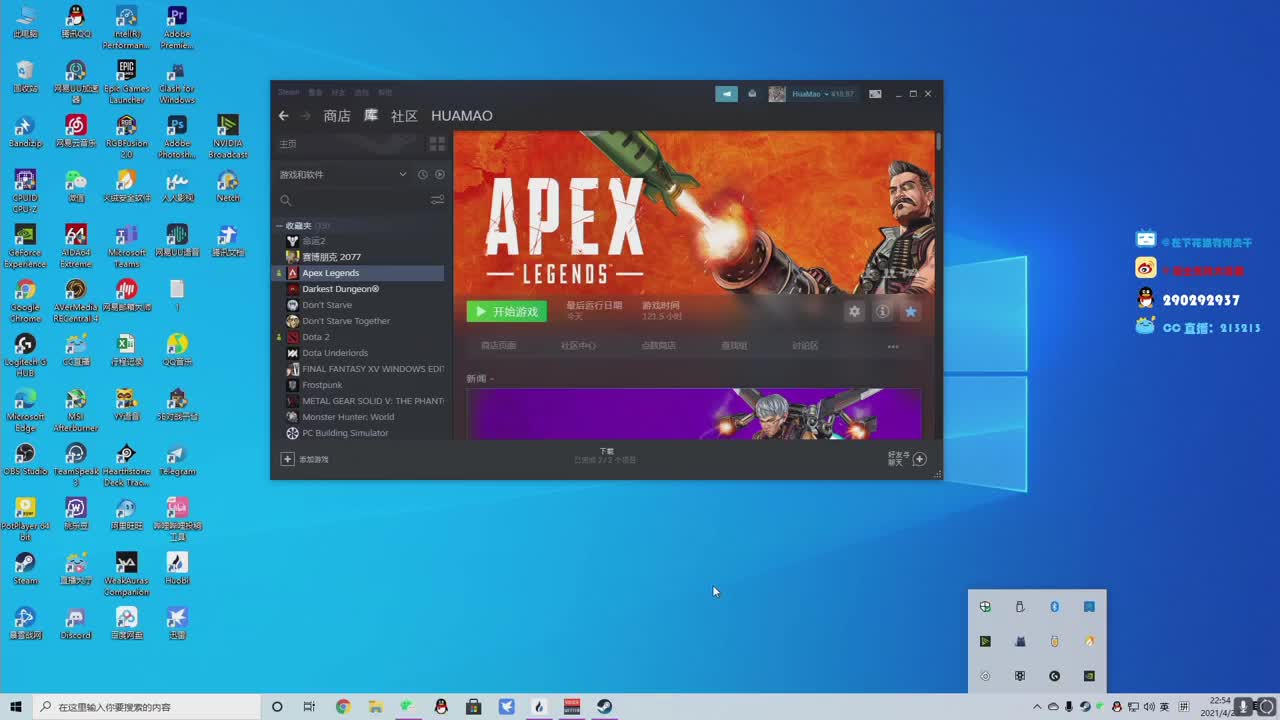This screenshot has width=1280, height=720.
Task: Show Apex Legends game info icon
Action: coord(882,312)
